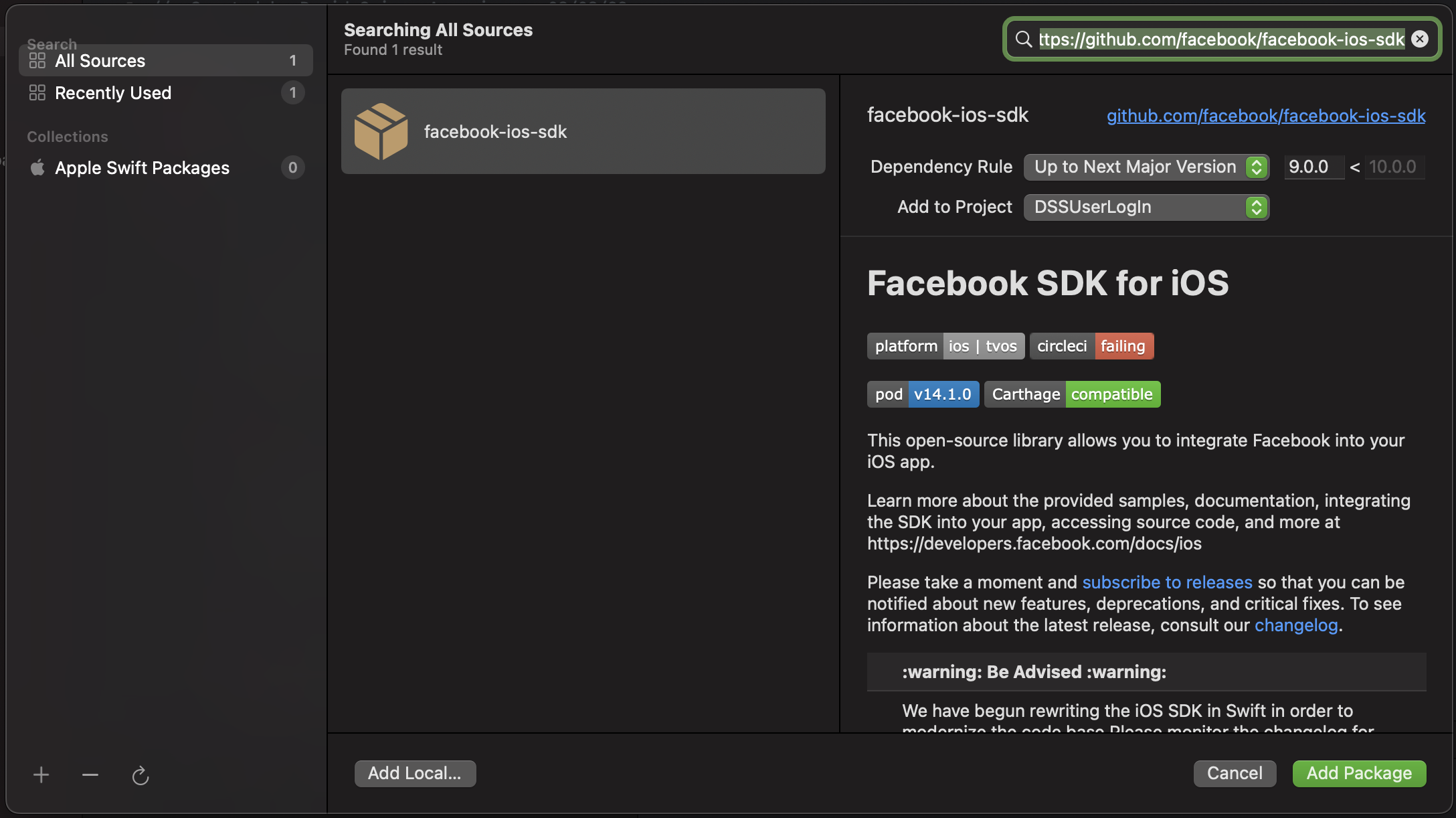Click the ':warning: Be Advised :warning:' heading
1456x818 pixels.
point(1034,672)
